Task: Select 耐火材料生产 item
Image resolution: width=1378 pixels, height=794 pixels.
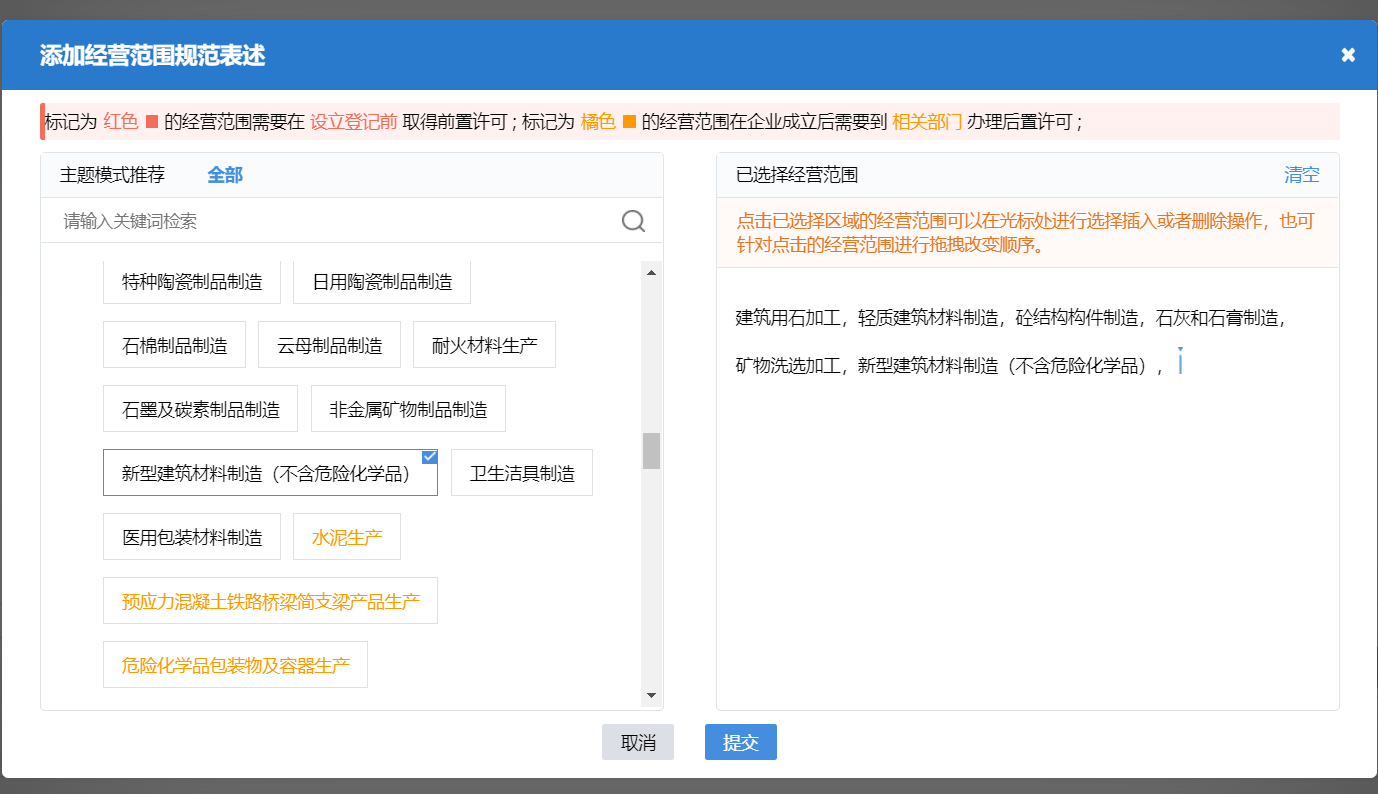Action: (484, 344)
